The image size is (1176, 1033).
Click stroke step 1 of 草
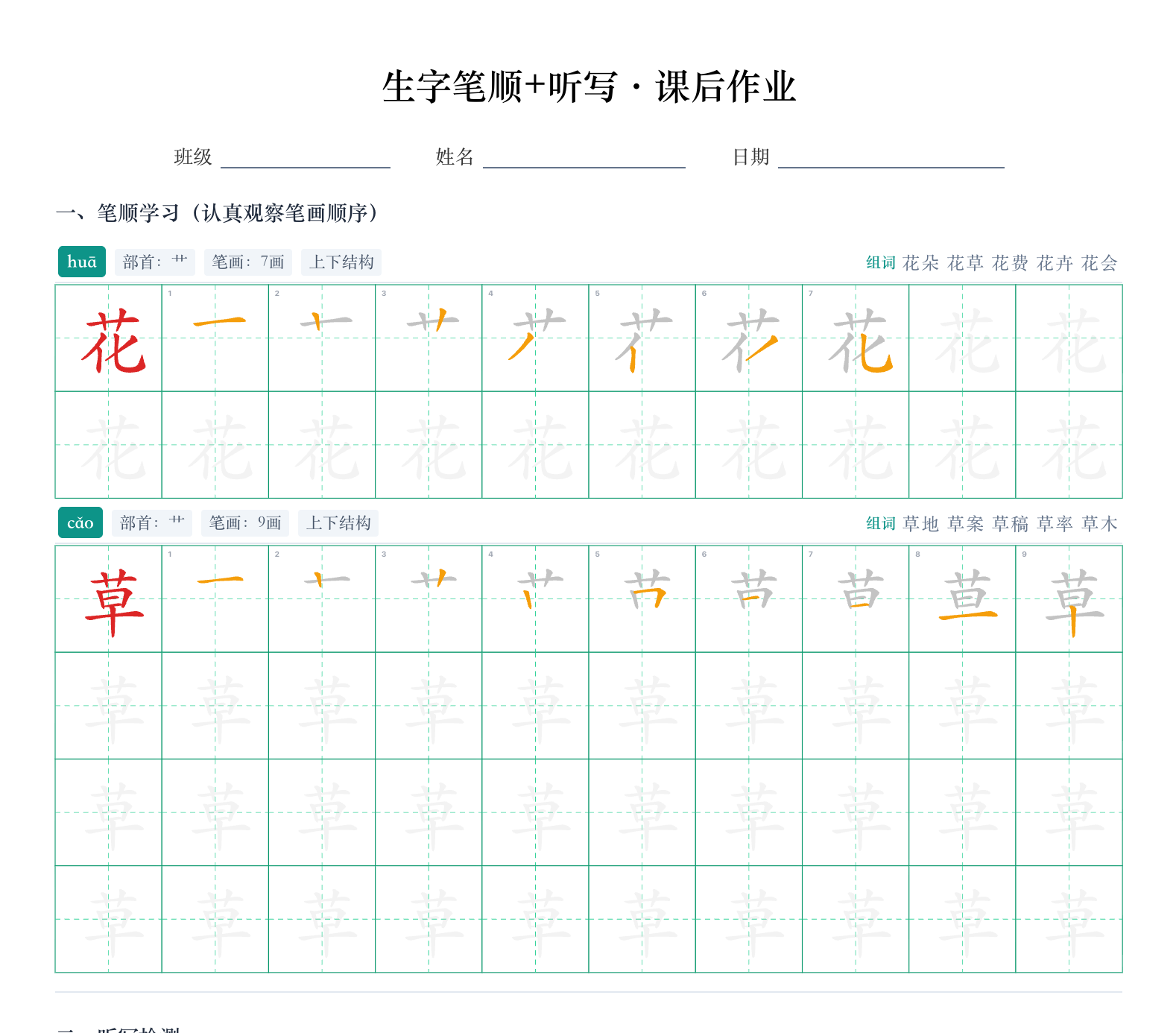pos(215,599)
